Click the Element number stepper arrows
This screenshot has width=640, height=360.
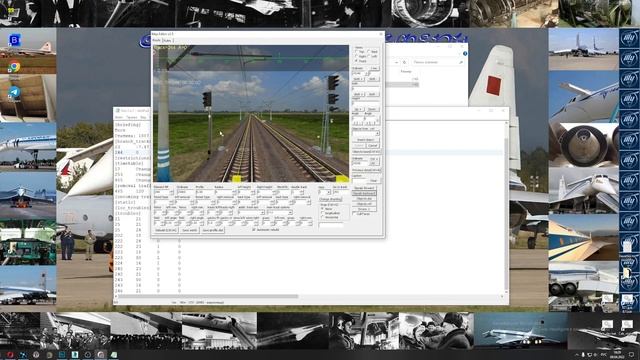tap(171, 192)
